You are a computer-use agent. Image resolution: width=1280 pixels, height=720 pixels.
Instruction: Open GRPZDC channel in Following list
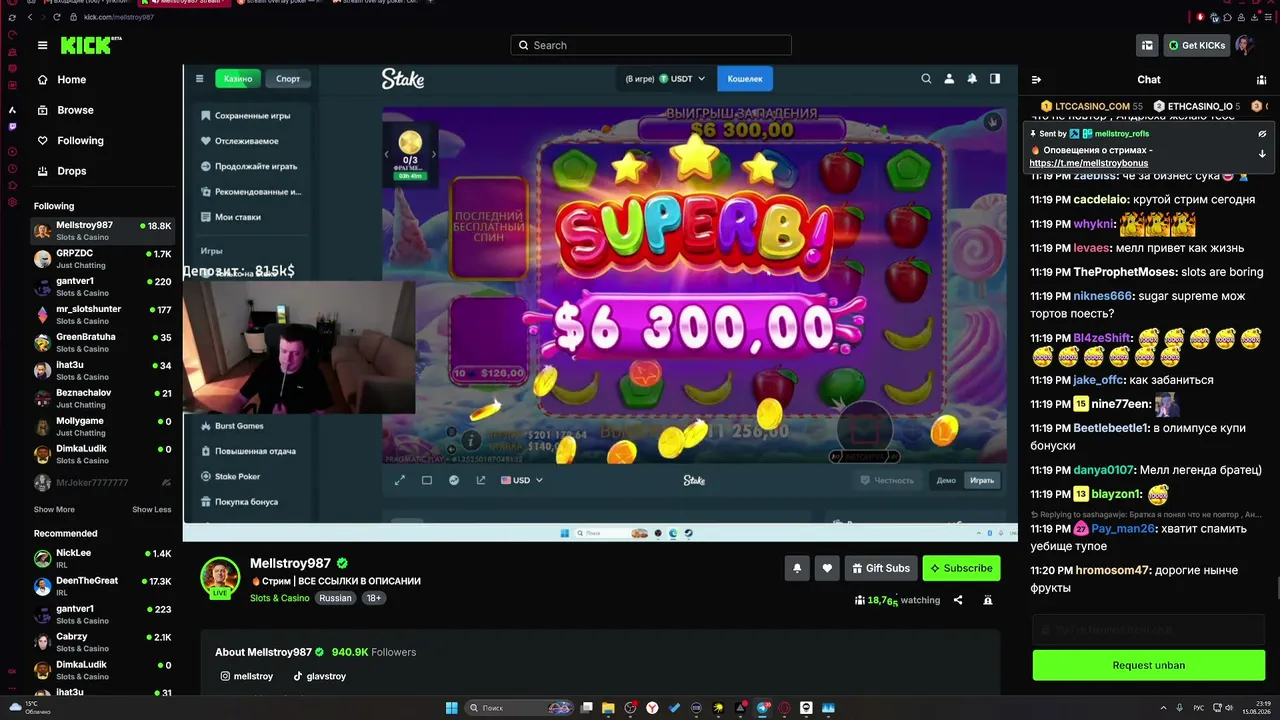103,259
